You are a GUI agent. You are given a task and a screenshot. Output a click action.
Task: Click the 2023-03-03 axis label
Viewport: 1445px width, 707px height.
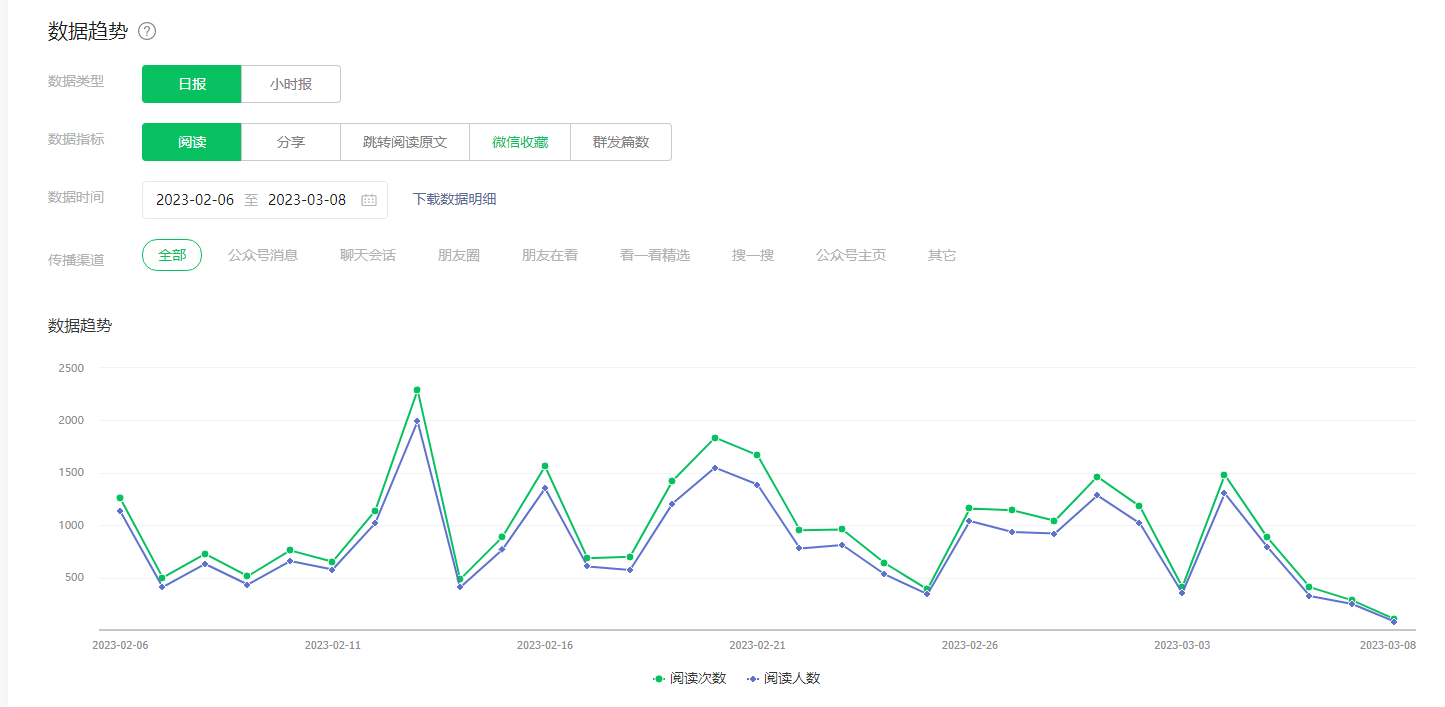1182,645
